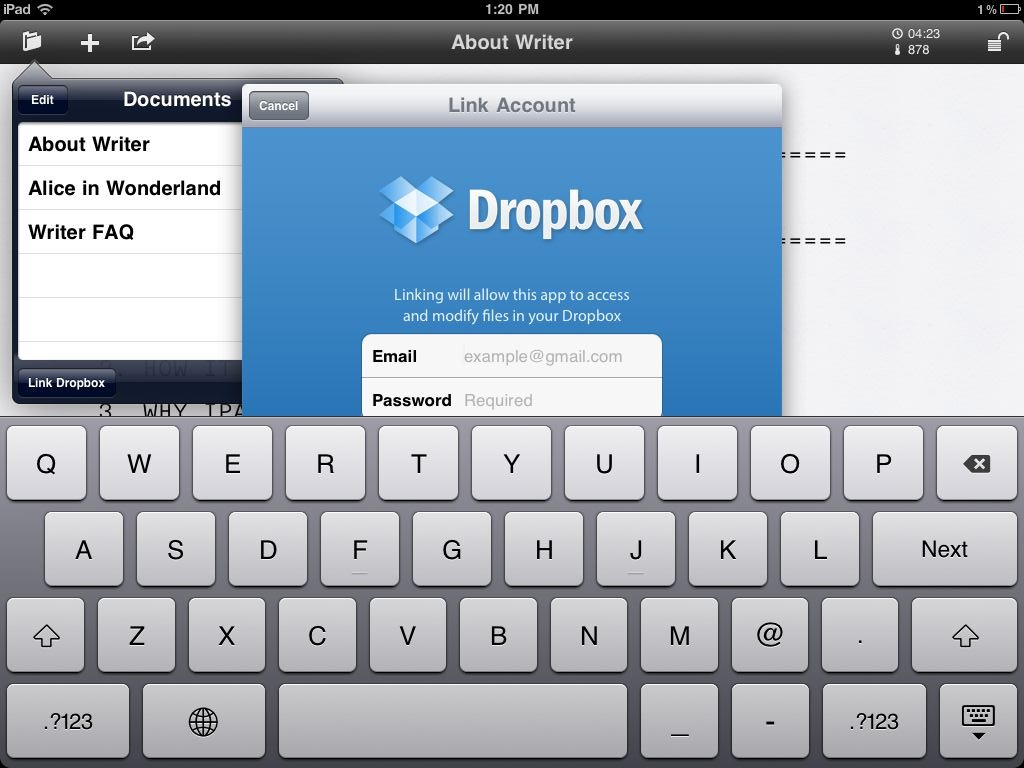Viewport: 1024px width, 768px height.
Task: Tap the X key
Action: (x=227, y=635)
